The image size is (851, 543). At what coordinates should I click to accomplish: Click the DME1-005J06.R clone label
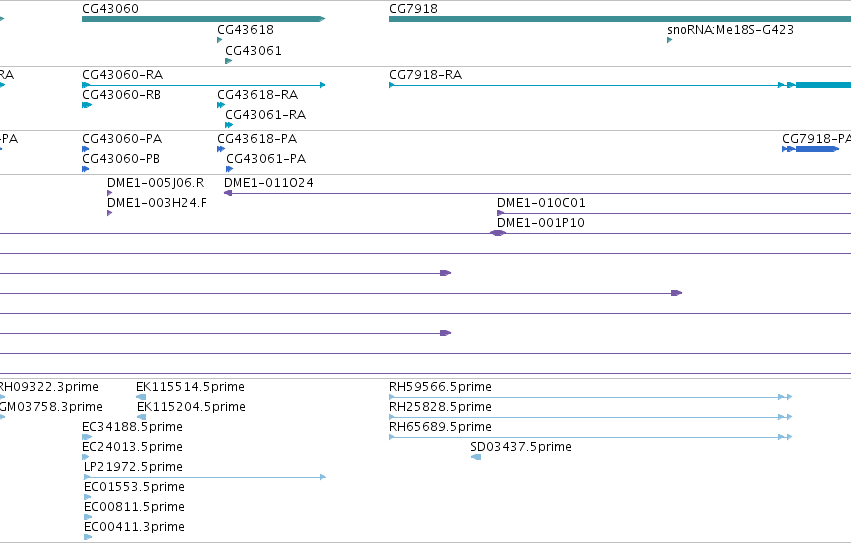point(156,182)
